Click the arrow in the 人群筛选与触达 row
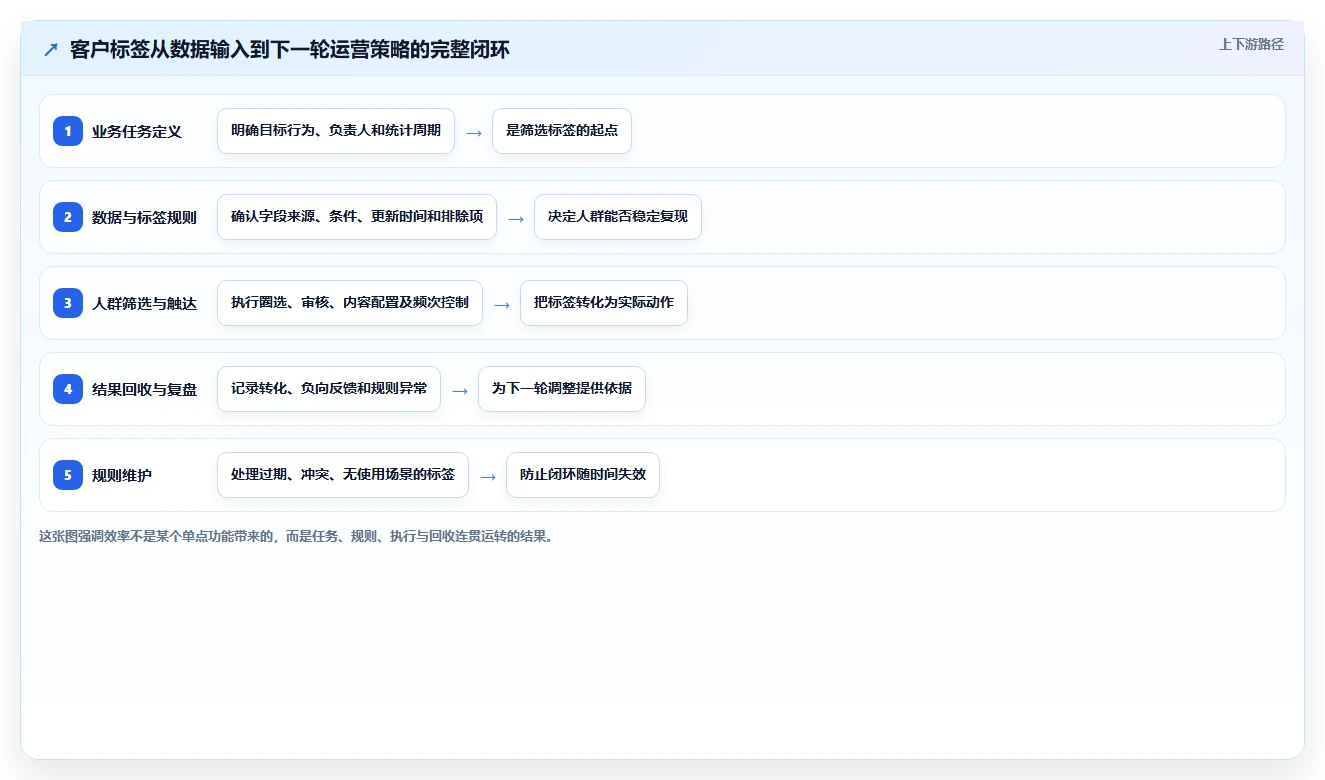 pyautogui.click(x=502, y=304)
